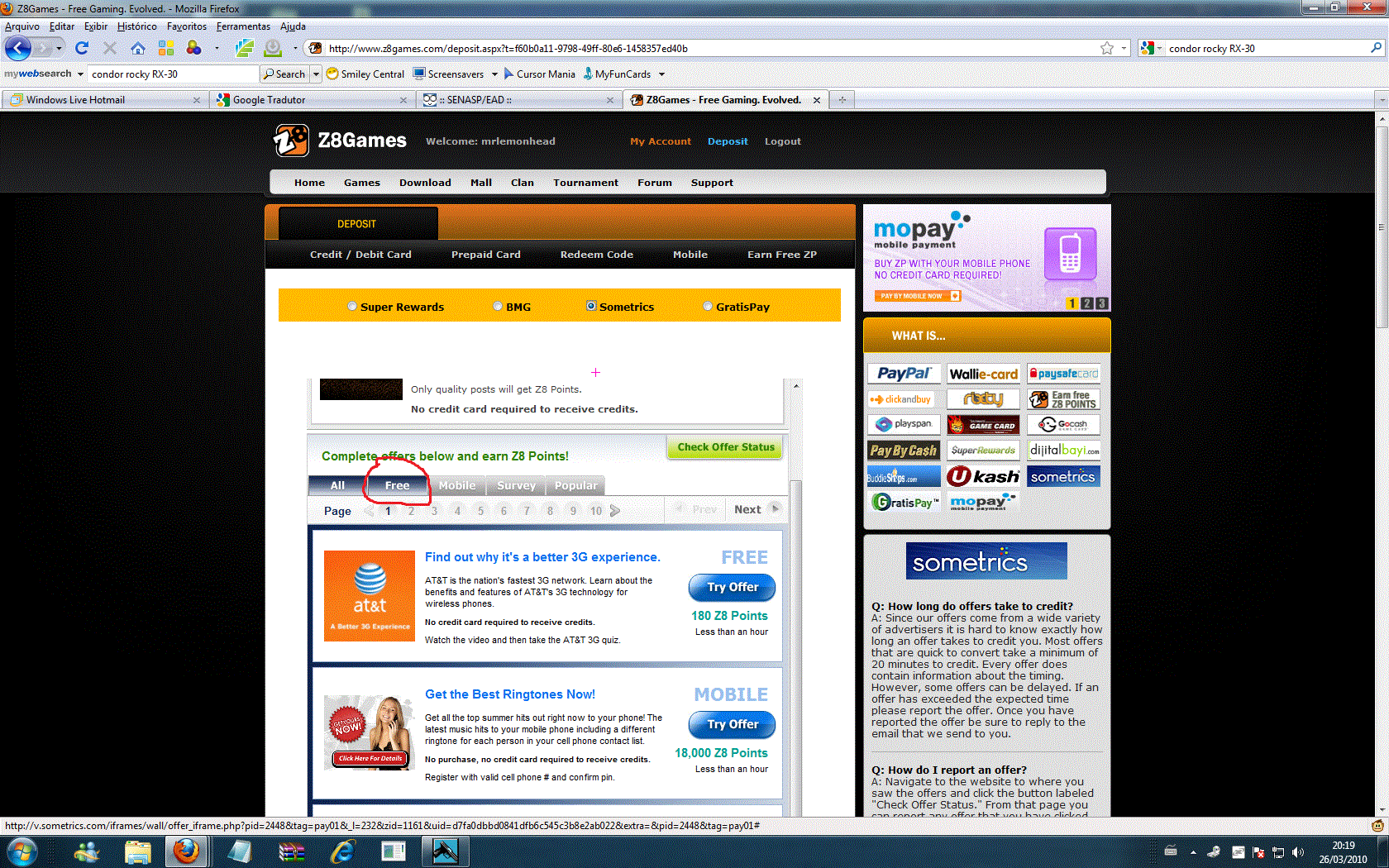The width and height of the screenshot is (1389, 868).
Task: Click the search magnifier in the search box
Action: pyautogui.click(x=1376, y=48)
